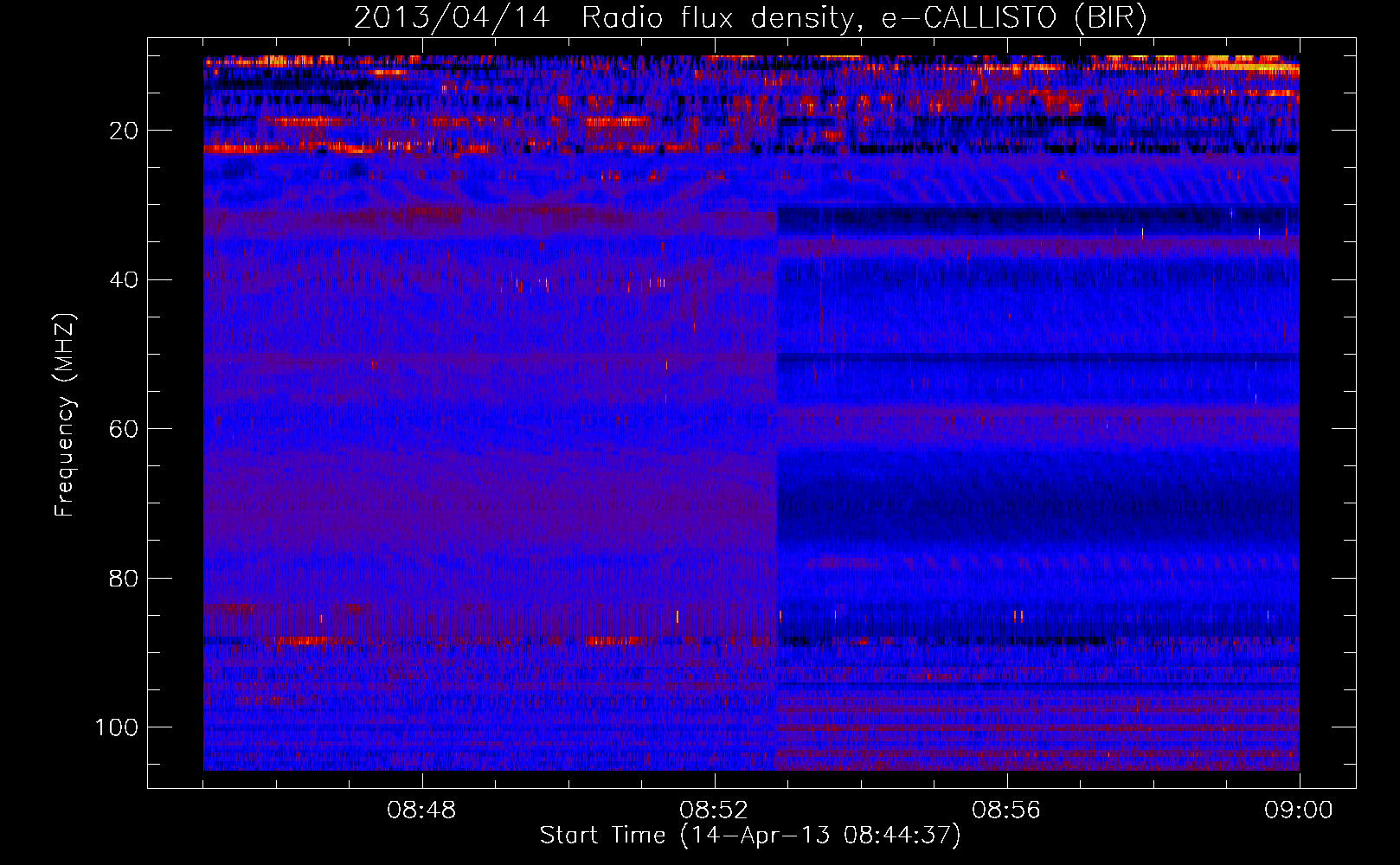Click the '40' frequency tick label

(x=125, y=279)
